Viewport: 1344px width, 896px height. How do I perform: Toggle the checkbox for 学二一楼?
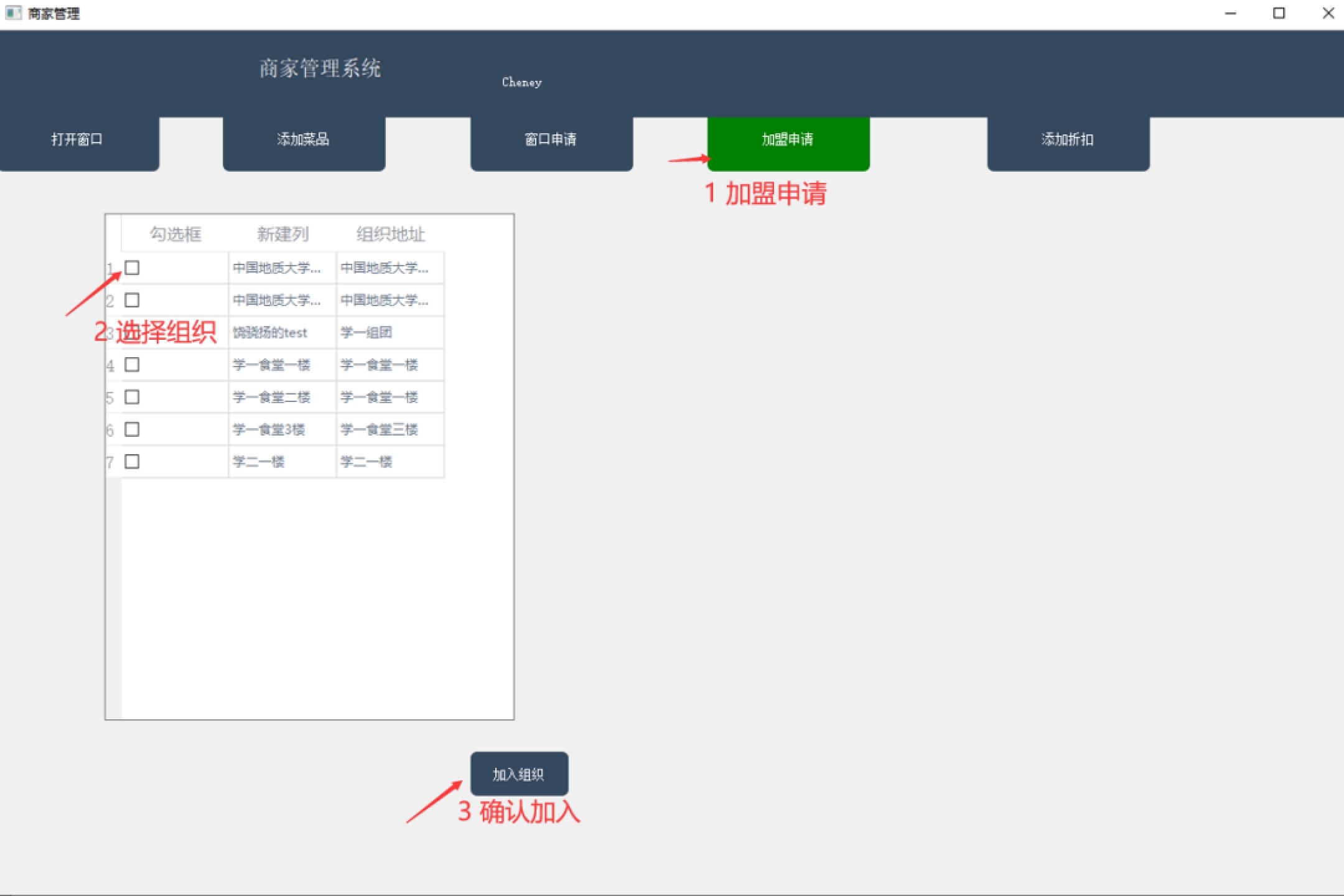132,462
